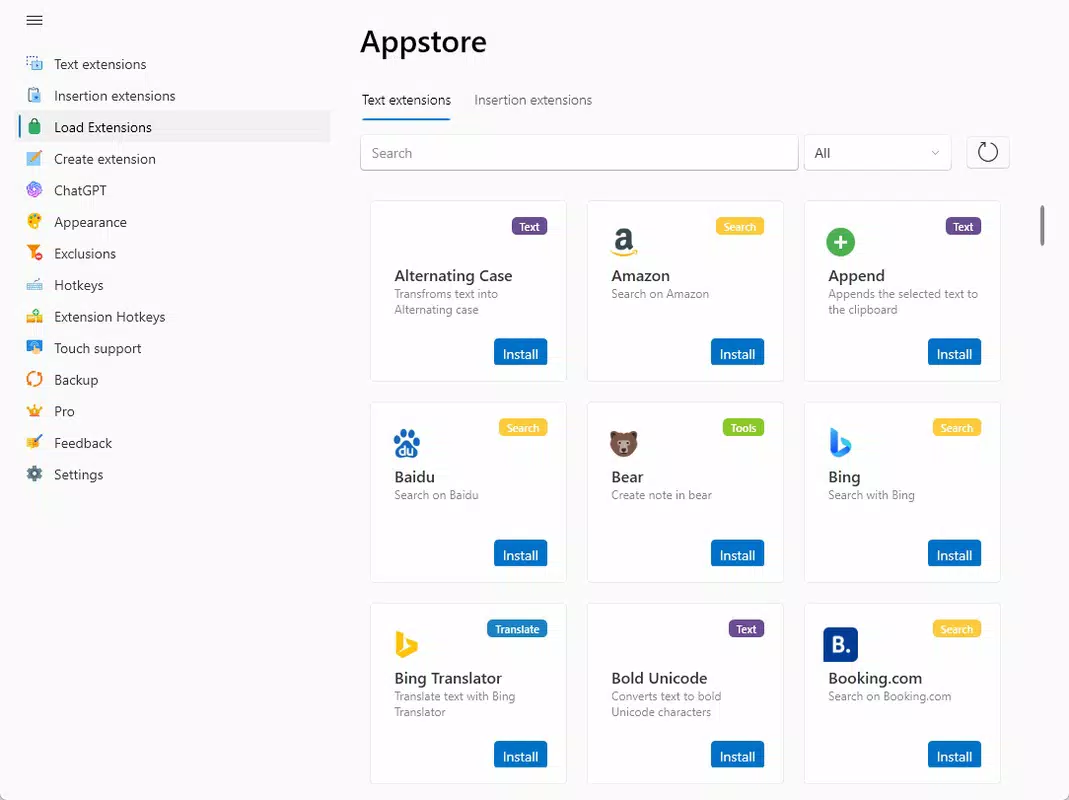Click the refresh appstore list icon
The height and width of the screenshot is (800, 1069).
point(988,152)
